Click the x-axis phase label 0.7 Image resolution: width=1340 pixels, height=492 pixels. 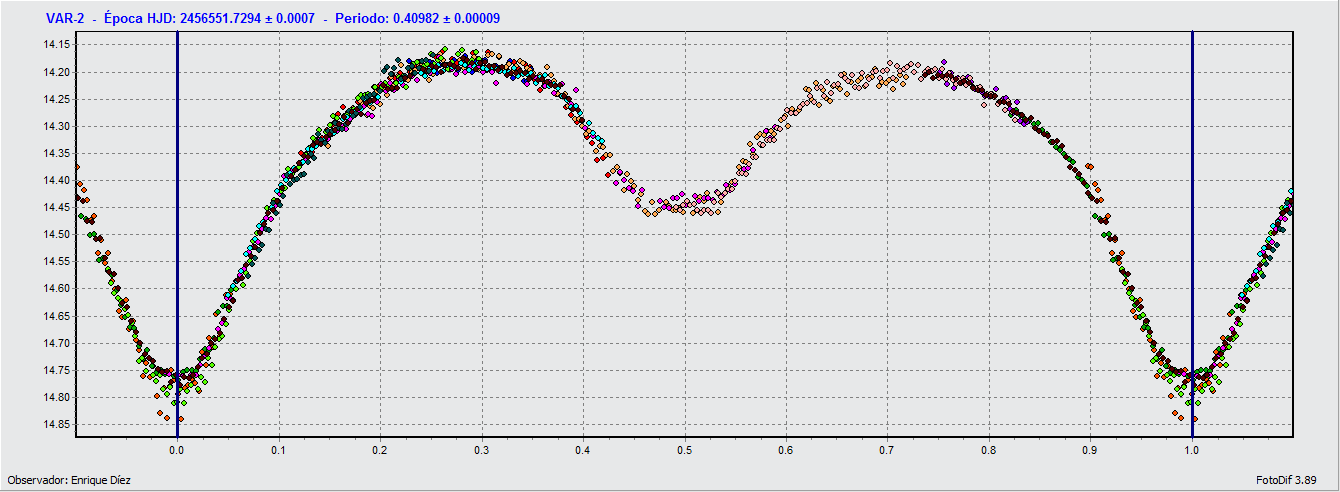point(887,450)
